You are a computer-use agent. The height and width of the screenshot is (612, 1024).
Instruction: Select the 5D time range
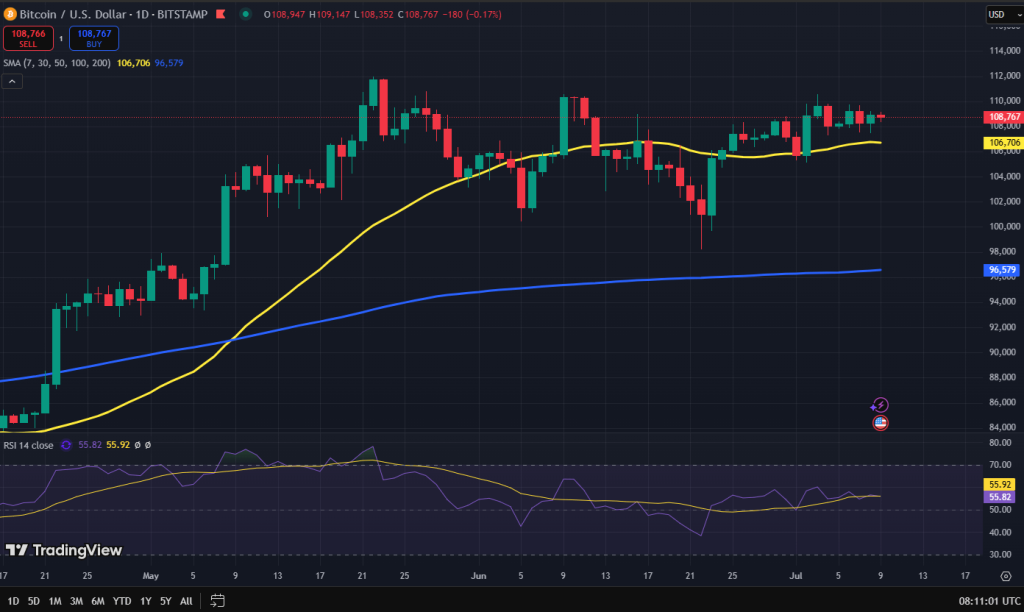click(x=33, y=601)
